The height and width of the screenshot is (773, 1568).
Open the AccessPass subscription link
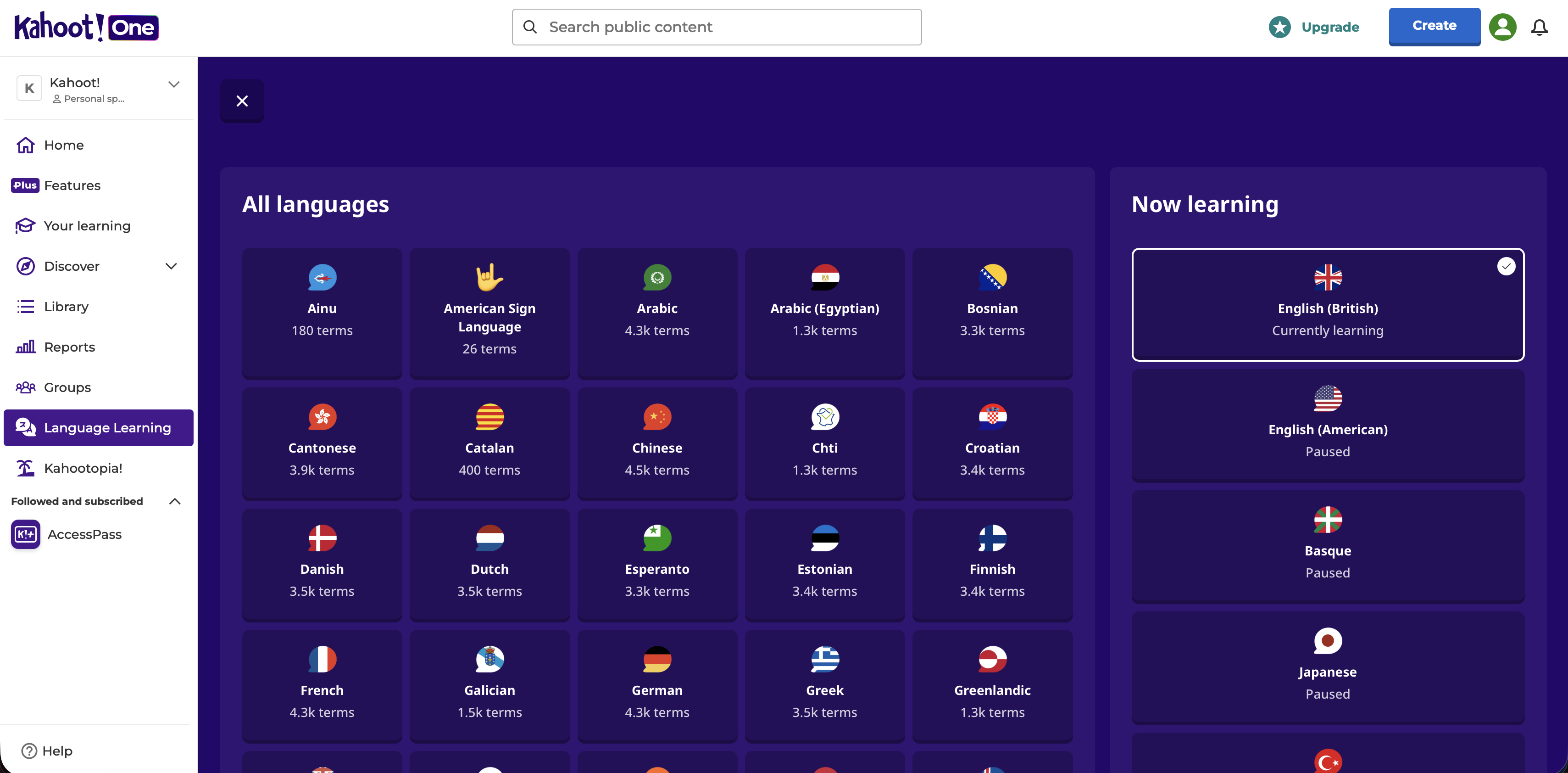84,534
